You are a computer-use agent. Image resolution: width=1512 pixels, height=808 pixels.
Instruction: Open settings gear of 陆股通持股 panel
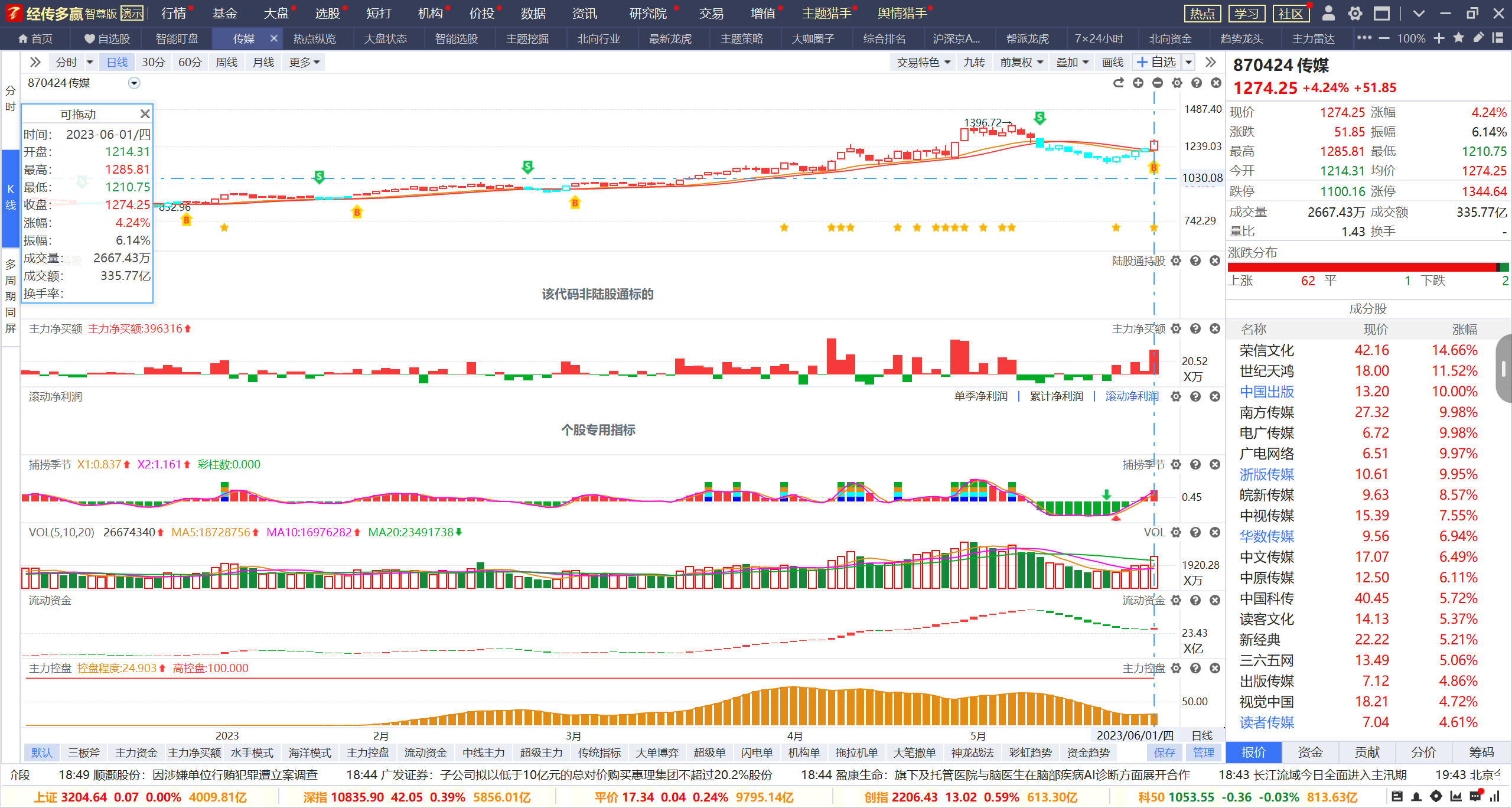(1176, 260)
